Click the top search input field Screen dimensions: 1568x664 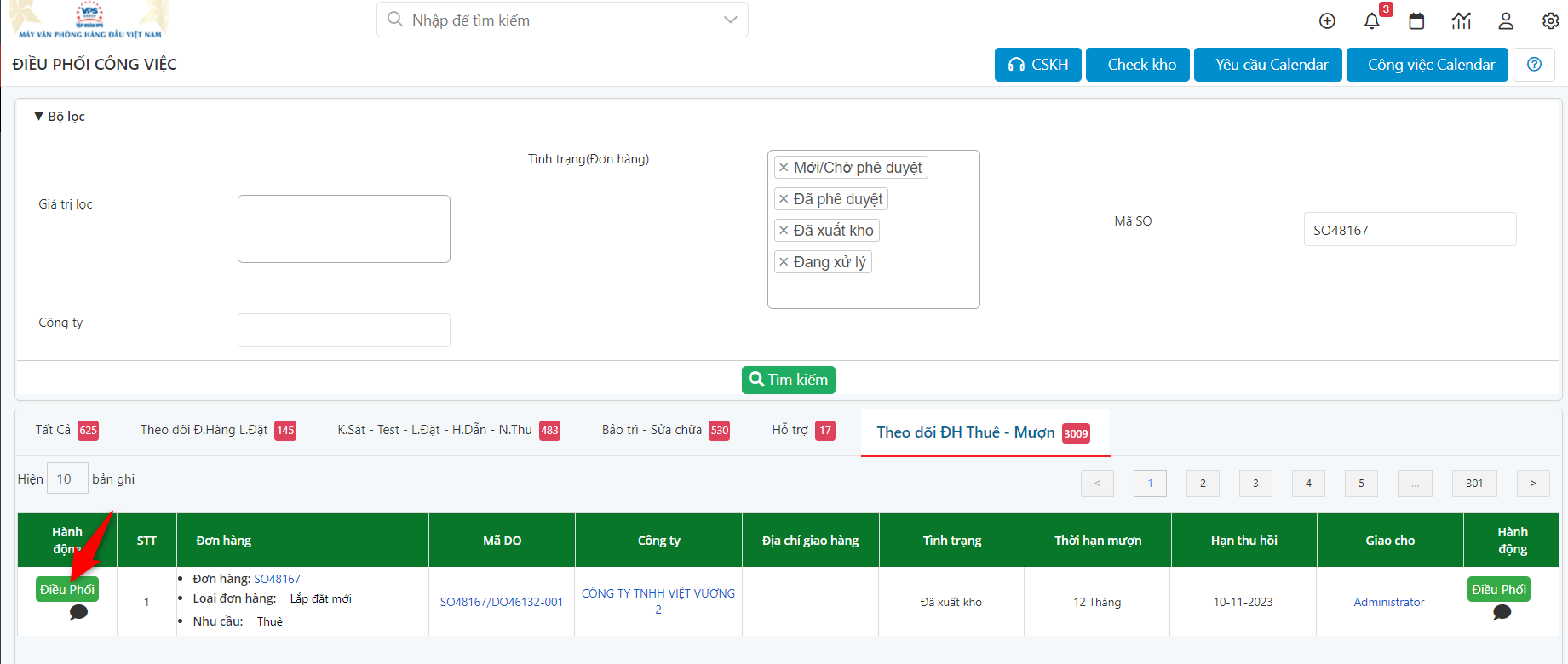pyautogui.click(x=562, y=20)
